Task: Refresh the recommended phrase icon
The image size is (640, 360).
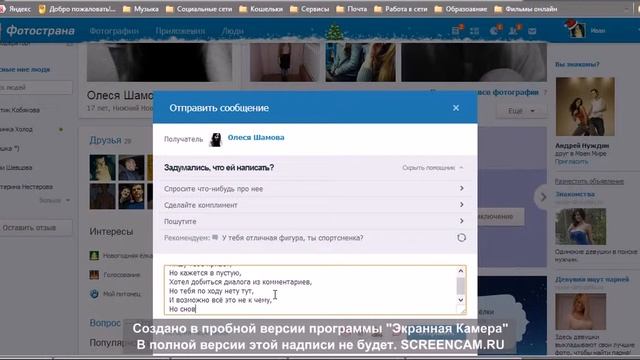Action: tap(461, 238)
